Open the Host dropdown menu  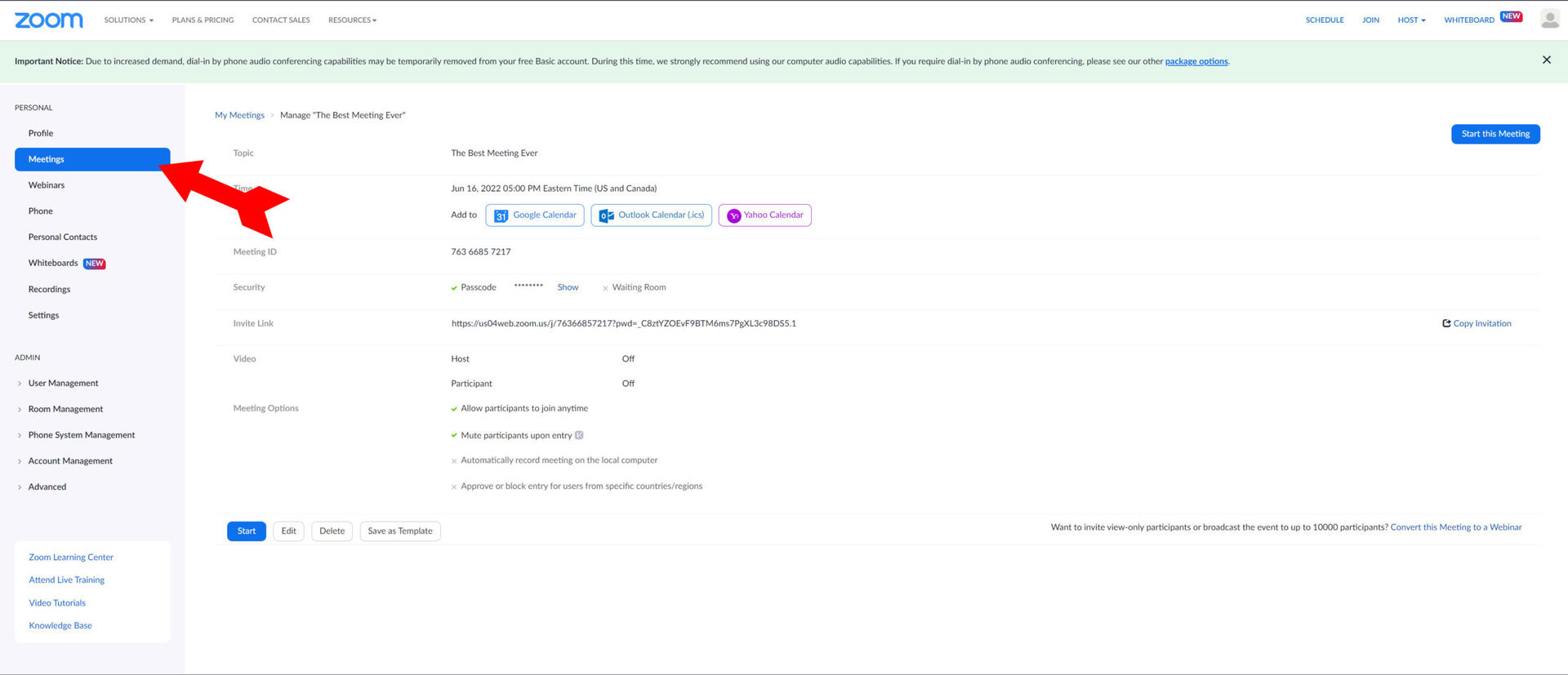[x=1411, y=20]
